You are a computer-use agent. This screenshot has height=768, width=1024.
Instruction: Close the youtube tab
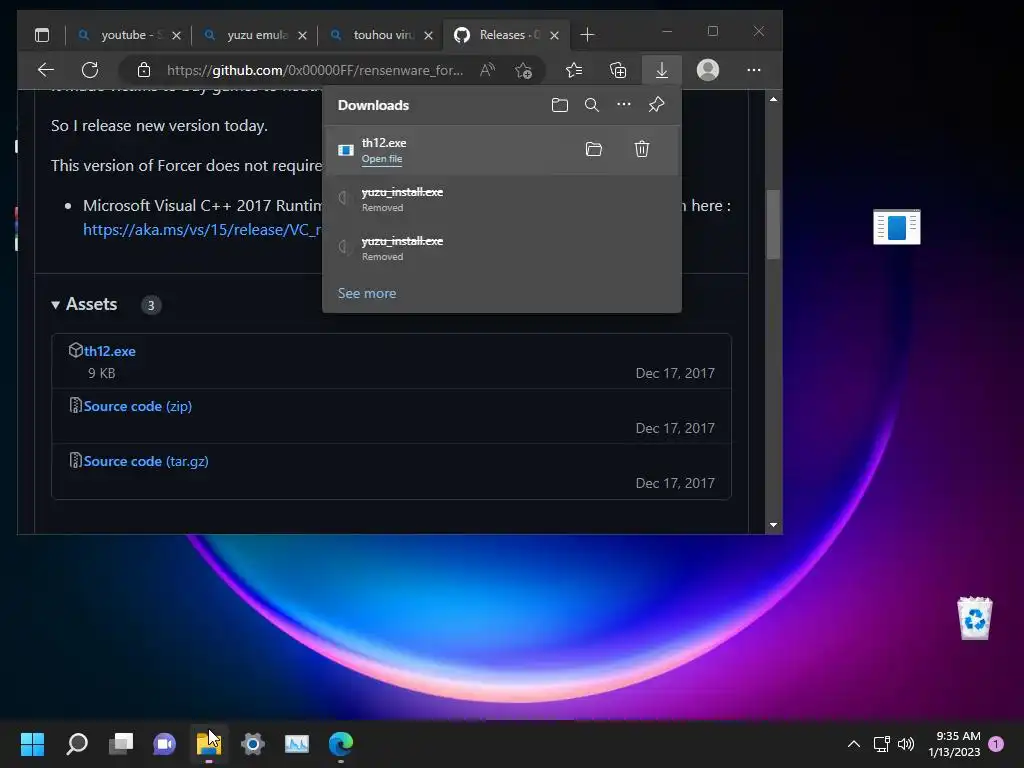176,35
